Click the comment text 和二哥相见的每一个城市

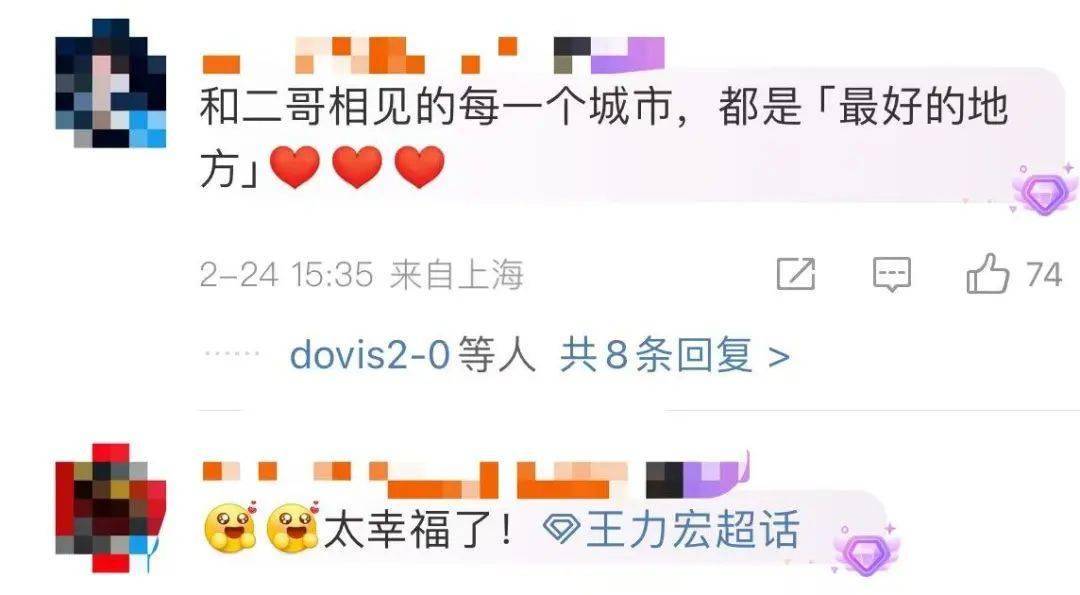pyautogui.click(x=436, y=107)
